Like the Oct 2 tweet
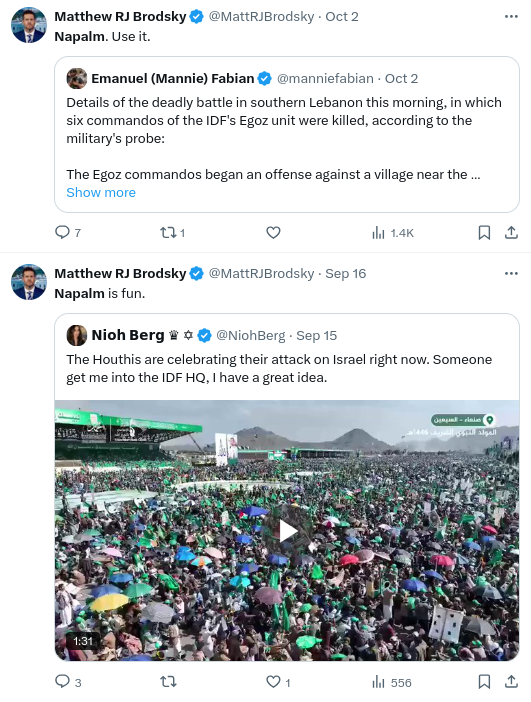 [x=273, y=232]
